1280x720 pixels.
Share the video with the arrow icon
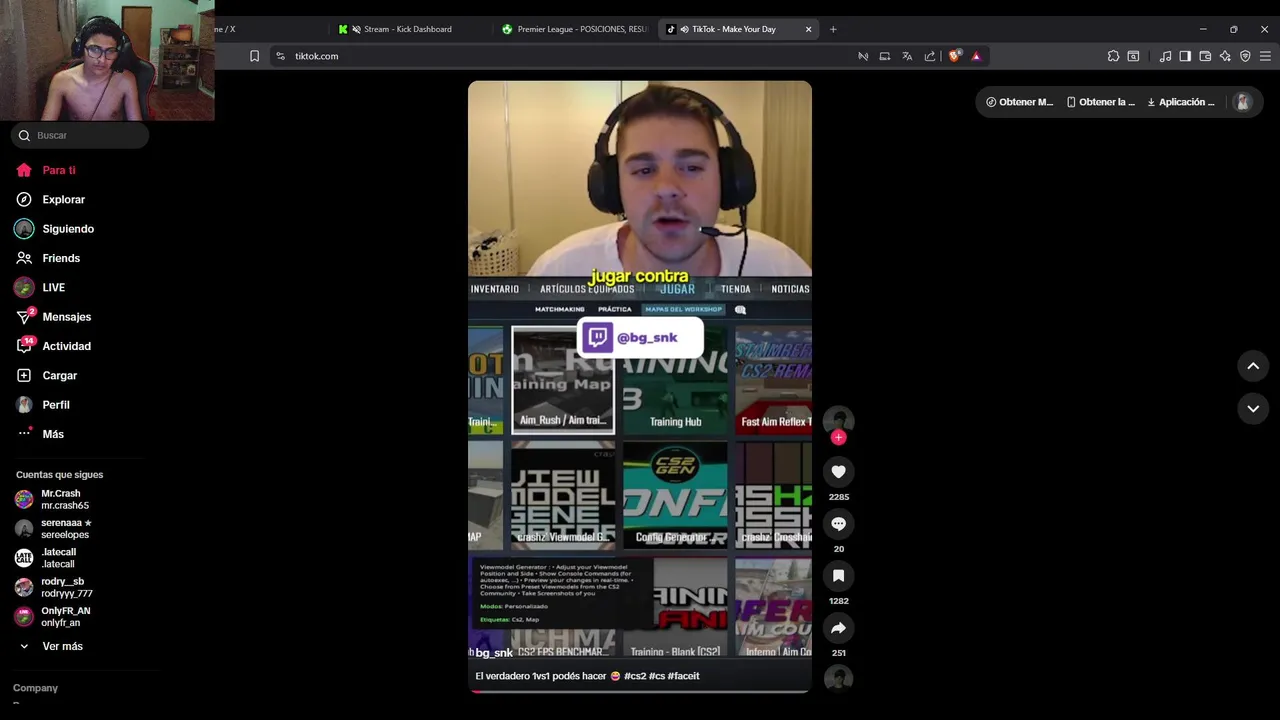tap(838, 628)
